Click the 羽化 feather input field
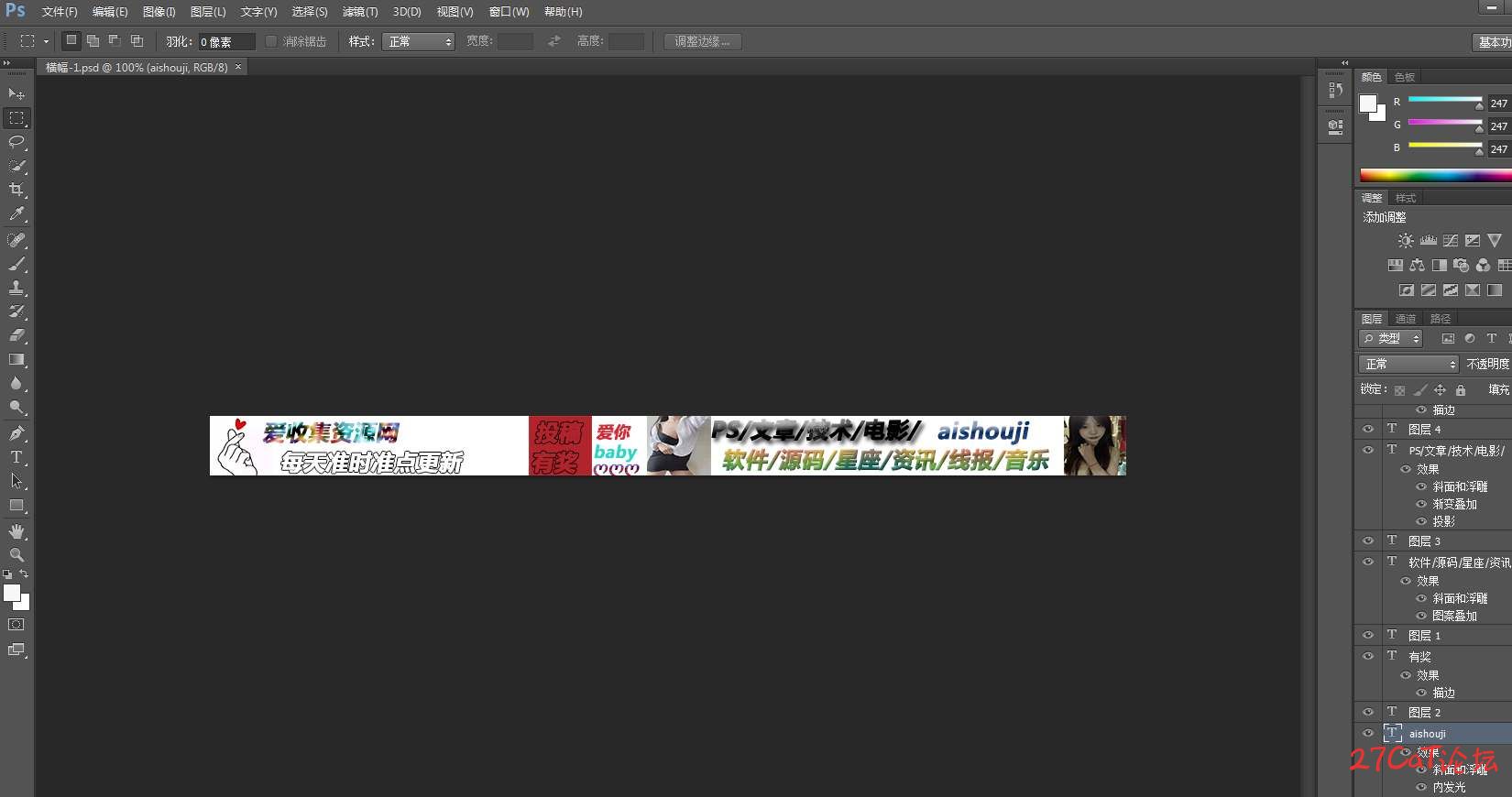 click(x=226, y=41)
